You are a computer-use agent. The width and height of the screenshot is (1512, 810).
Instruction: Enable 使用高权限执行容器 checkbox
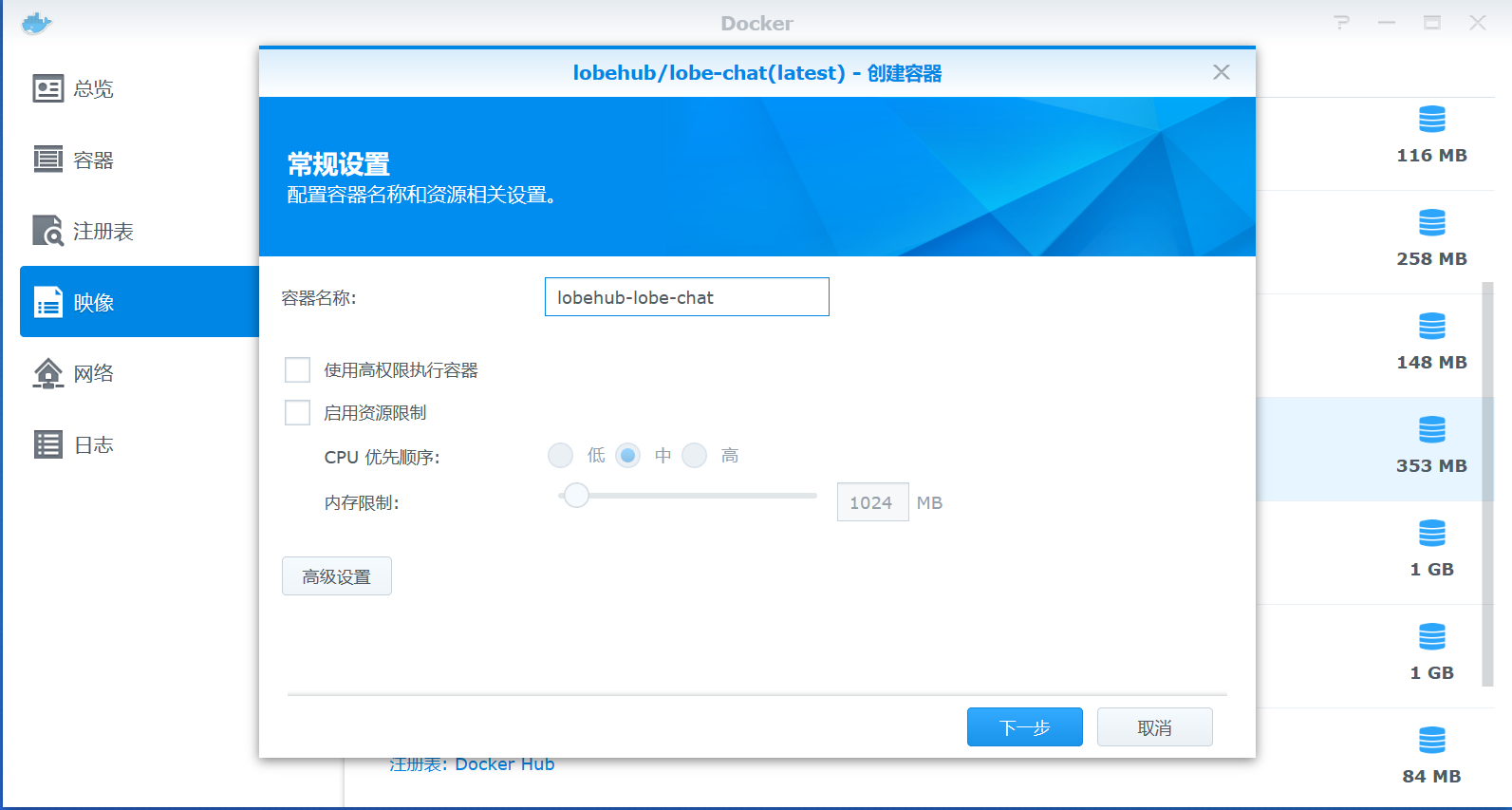coord(298,369)
